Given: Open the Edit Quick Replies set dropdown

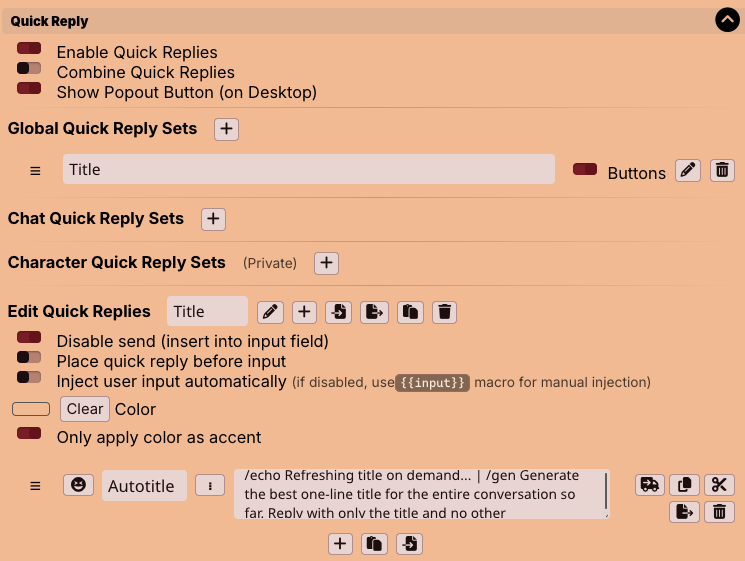Looking at the screenshot, I should (x=207, y=311).
